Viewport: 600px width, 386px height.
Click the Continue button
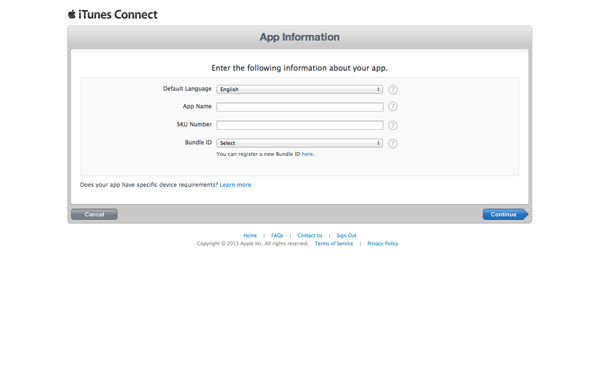[505, 214]
